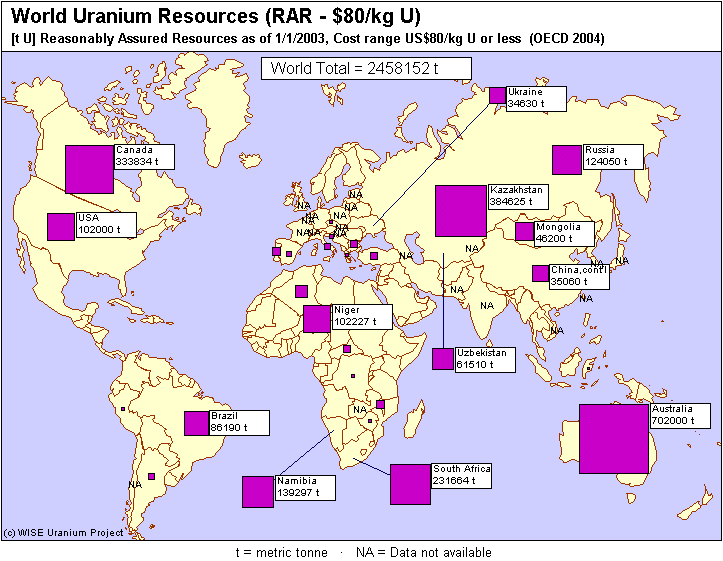The height and width of the screenshot is (561, 723).
Task: Select Canada's purple resource square
Action: [x=89, y=169]
